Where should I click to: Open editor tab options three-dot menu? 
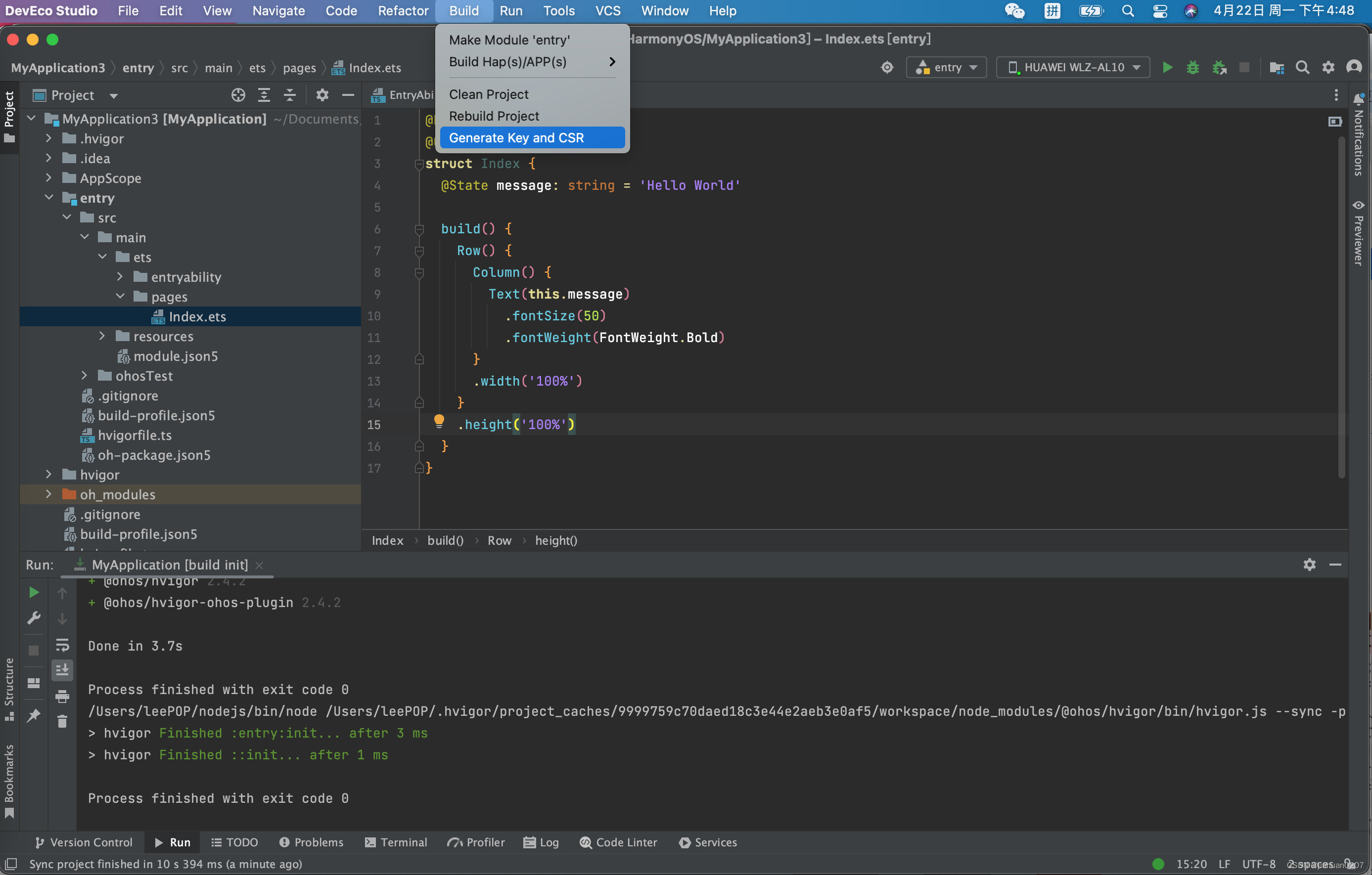click(x=1336, y=95)
